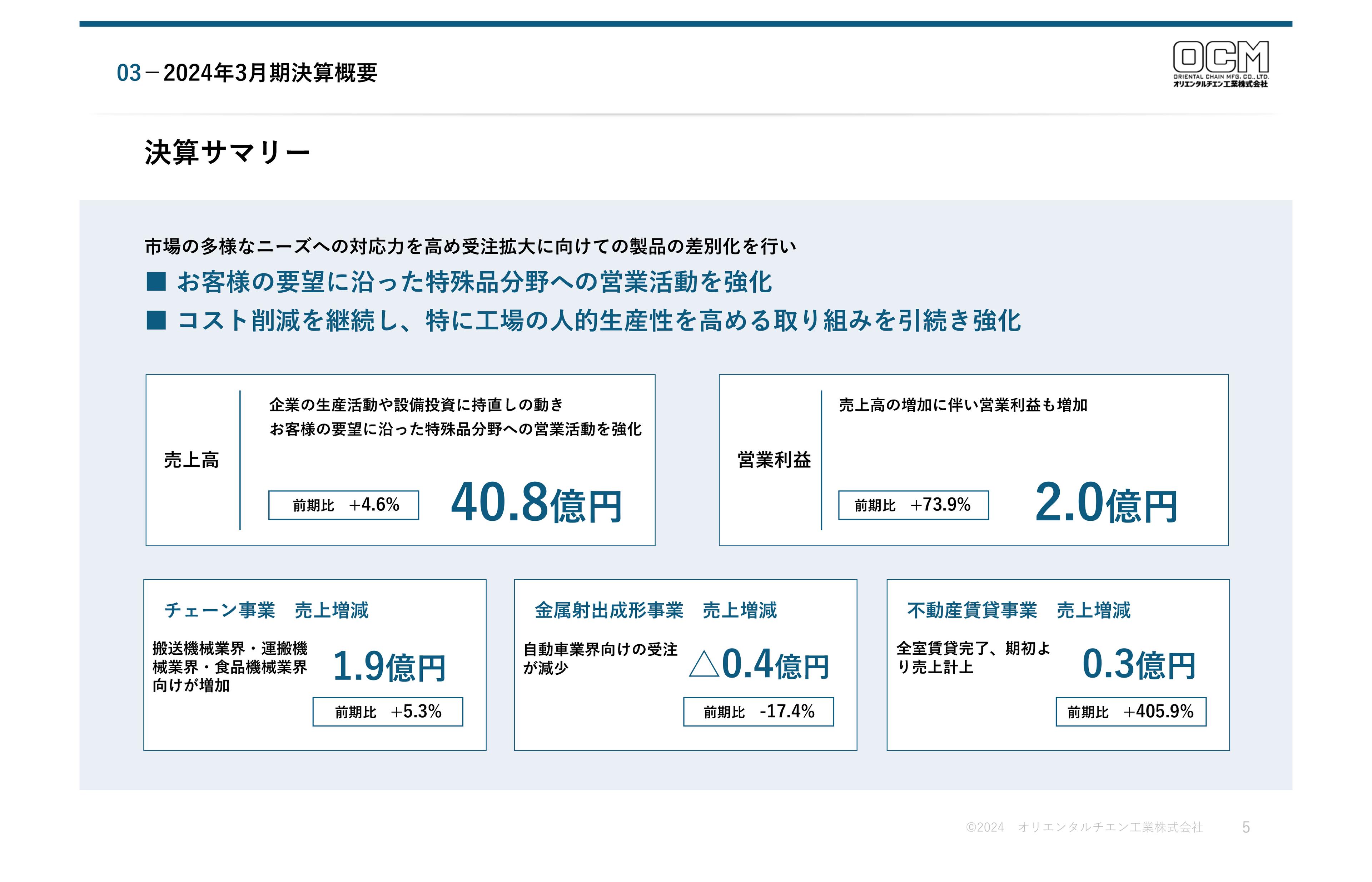
Task: Select the 40.8億円 sales figure
Action: coord(536,502)
